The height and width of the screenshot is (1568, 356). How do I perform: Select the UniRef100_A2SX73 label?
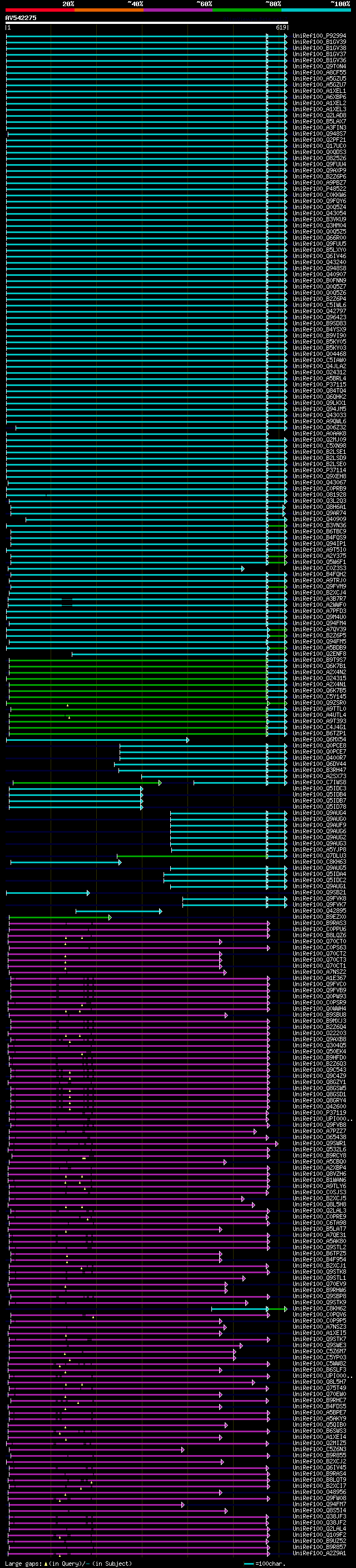319,776
